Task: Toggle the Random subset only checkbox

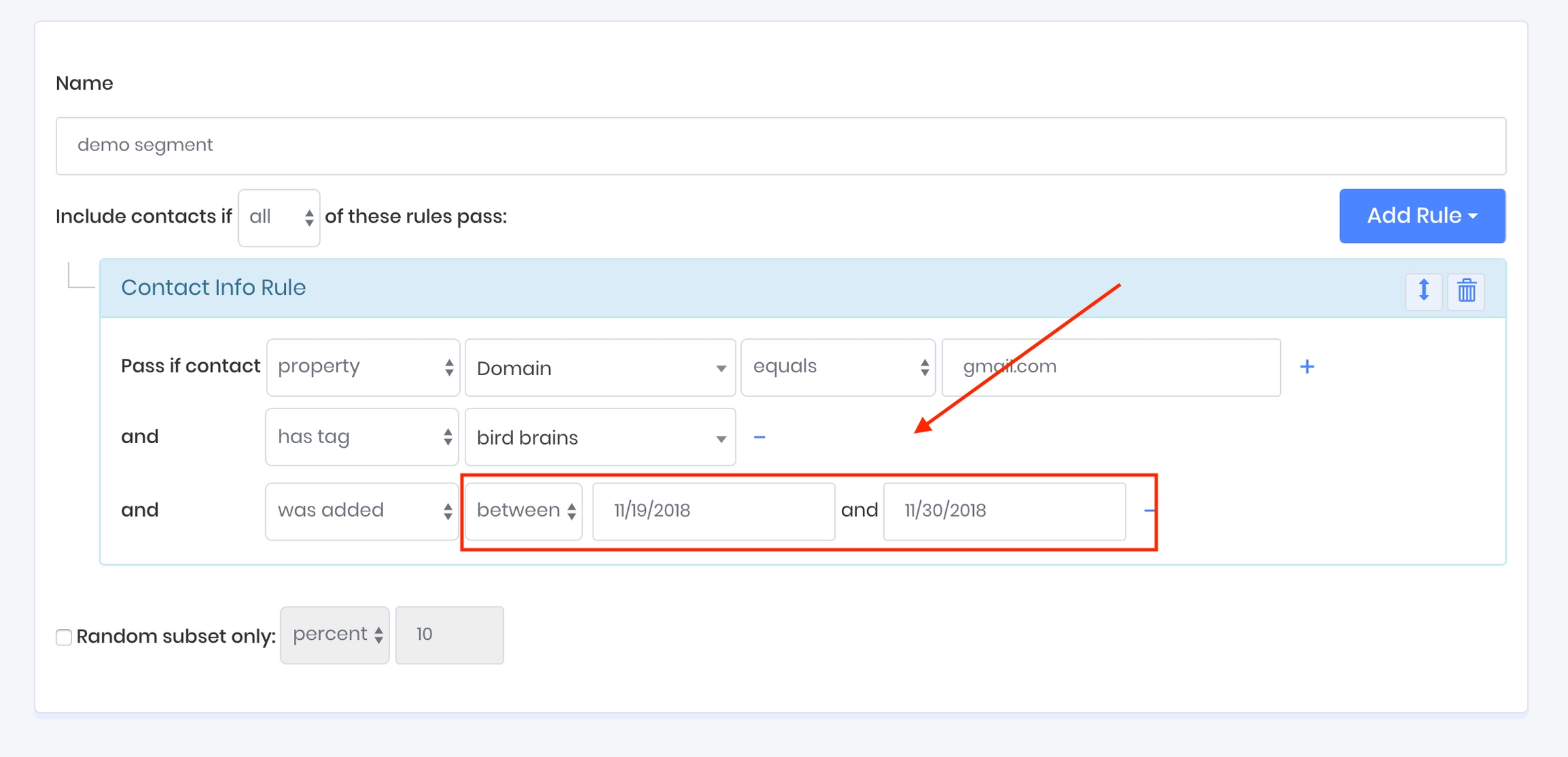Action: point(64,637)
